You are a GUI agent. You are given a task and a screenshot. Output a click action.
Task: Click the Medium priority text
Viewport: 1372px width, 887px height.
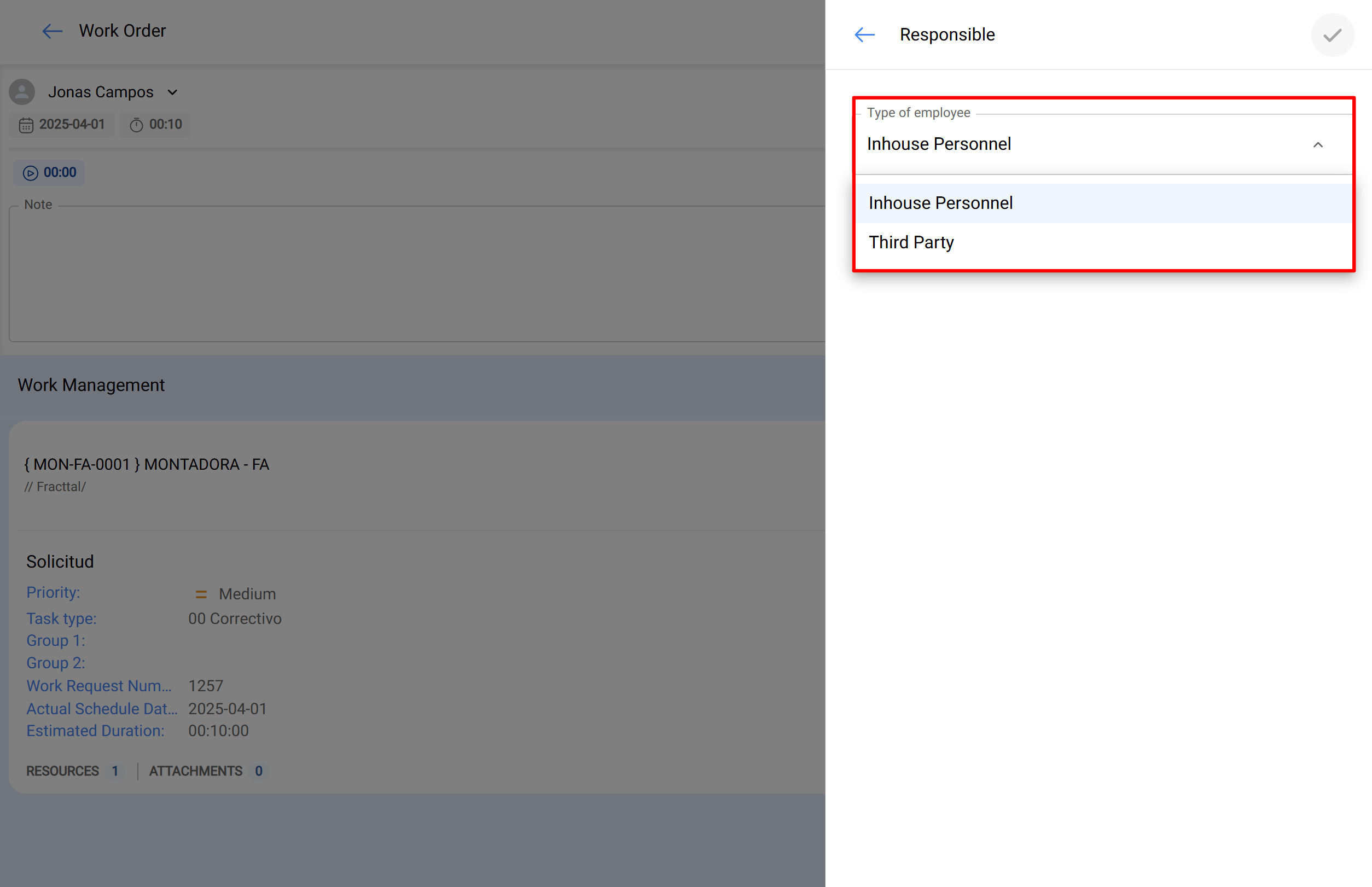pyautogui.click(x=247, y=594)
